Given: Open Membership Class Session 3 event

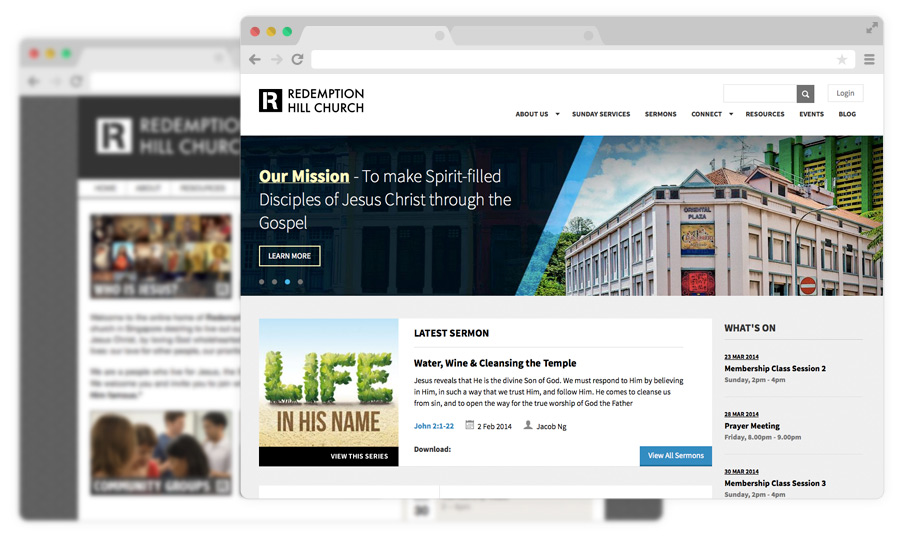Looking at the screenshot, I should 775,483.
